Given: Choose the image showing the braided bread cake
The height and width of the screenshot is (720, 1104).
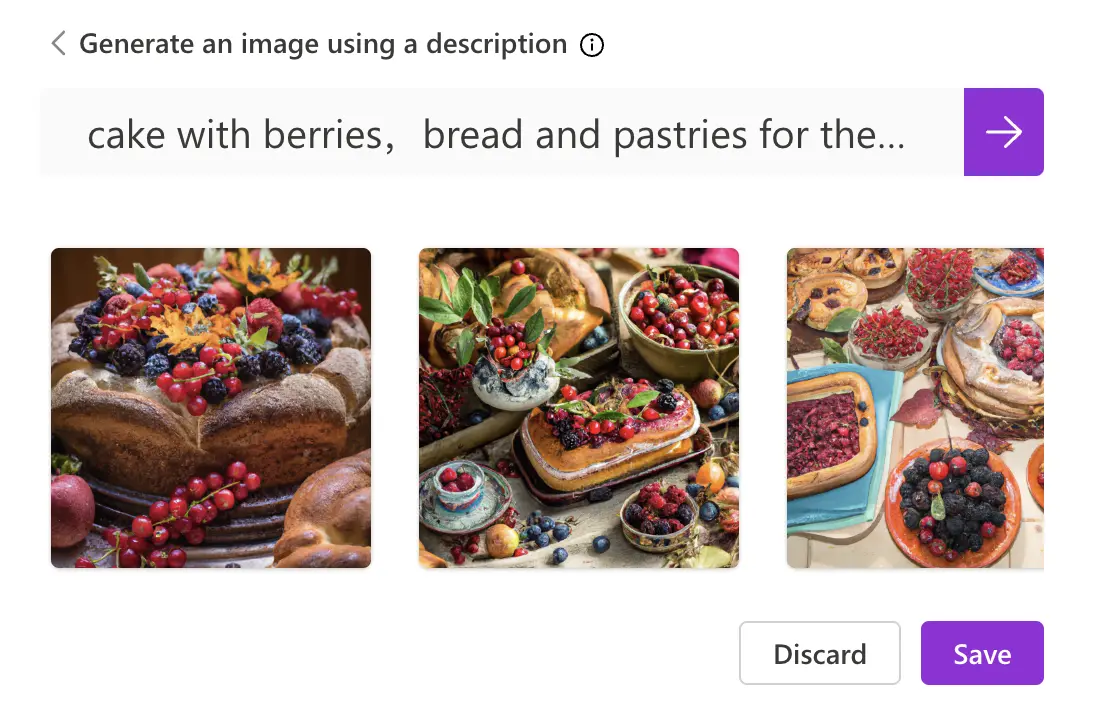Looking at the screenshot, I should pos(211,408).
